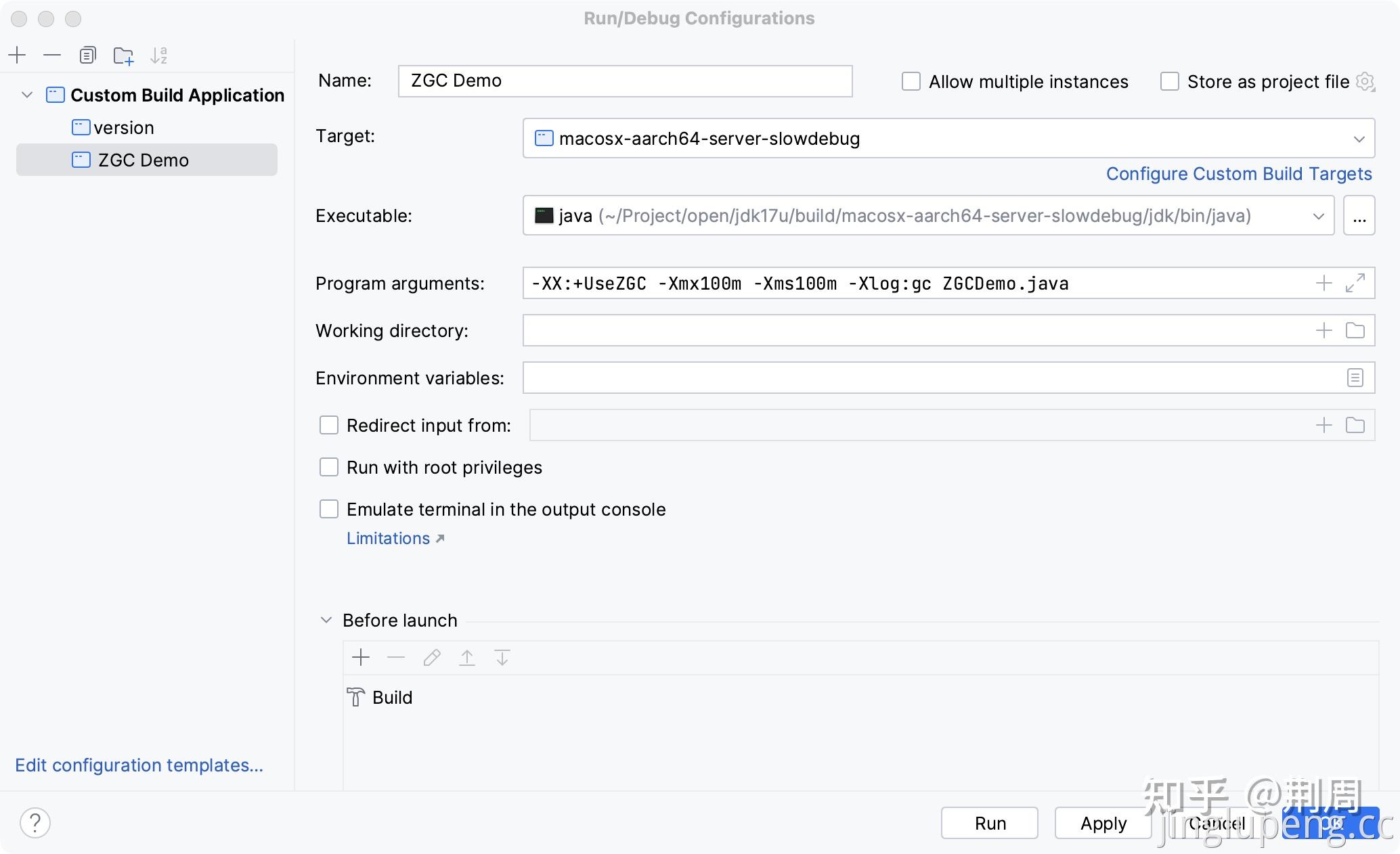The height and width of the screenshot is (854, 1400).
Task: Open the environment variables editor
Action: pyautogui.click(x=1355, y=378)
